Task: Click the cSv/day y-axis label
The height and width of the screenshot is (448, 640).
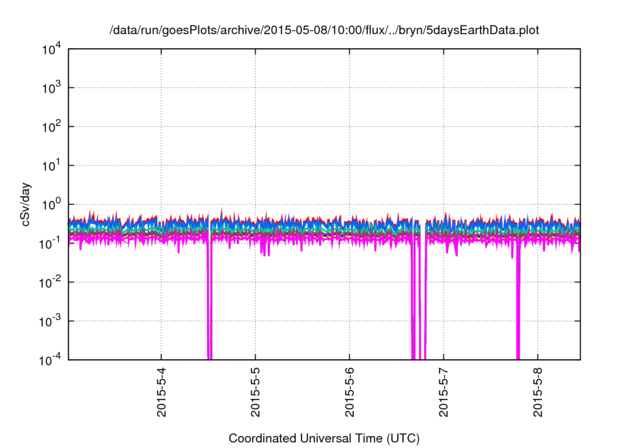Action: (26, 204)
